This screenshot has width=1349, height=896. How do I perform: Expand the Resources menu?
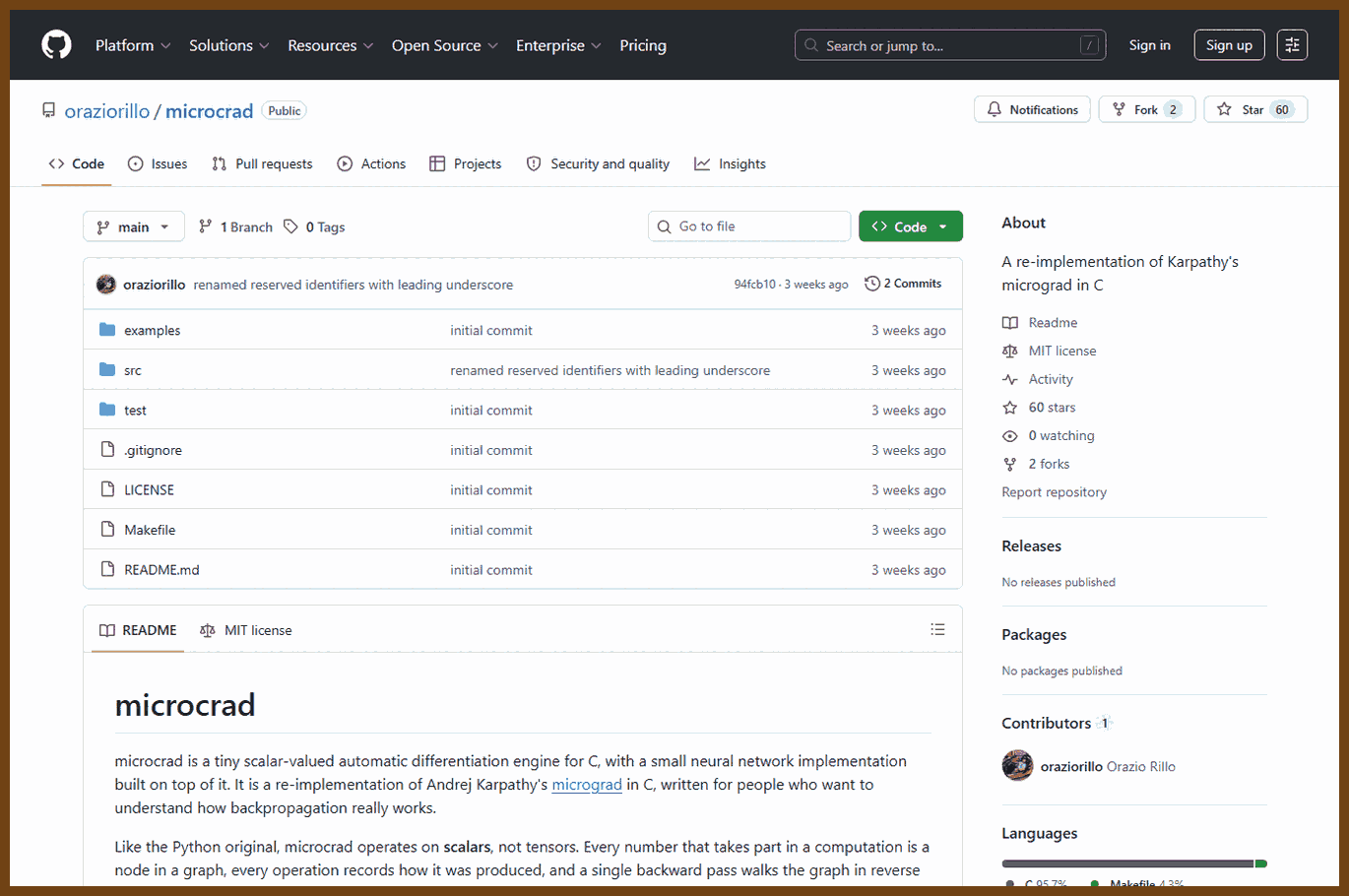(331, 45)
